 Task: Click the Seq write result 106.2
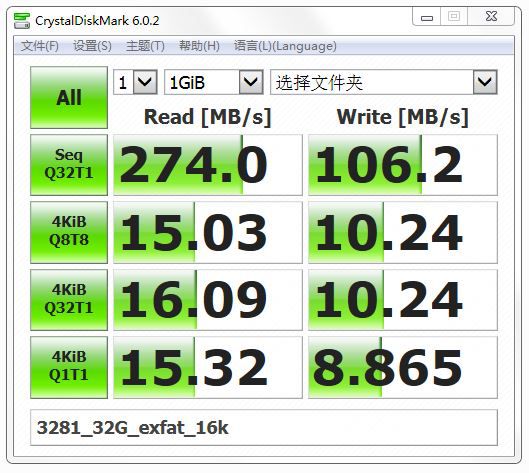403,165
